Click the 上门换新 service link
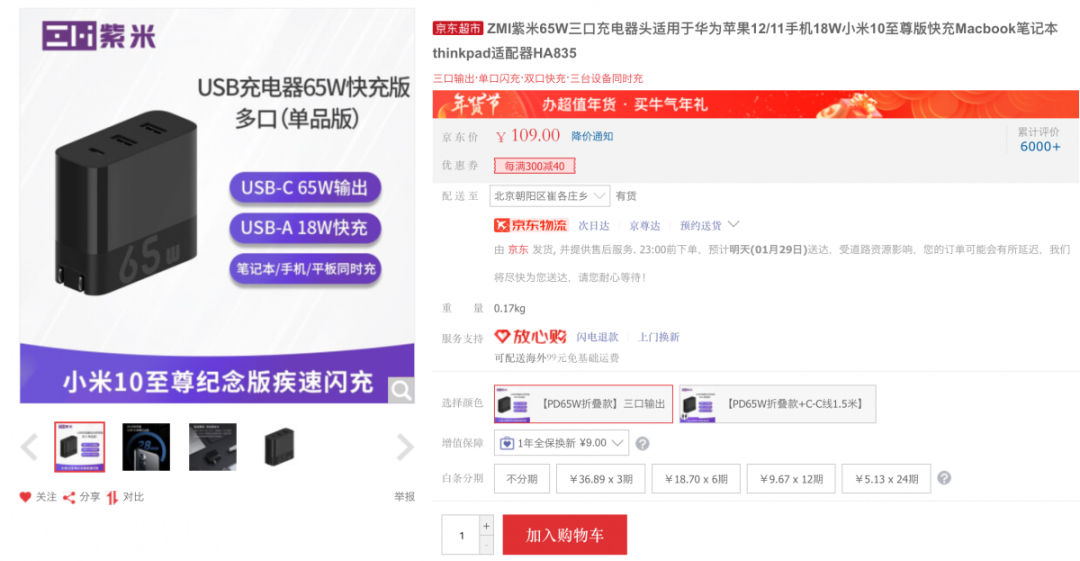This screenshot has height=561, width=1080. (658, 337)
